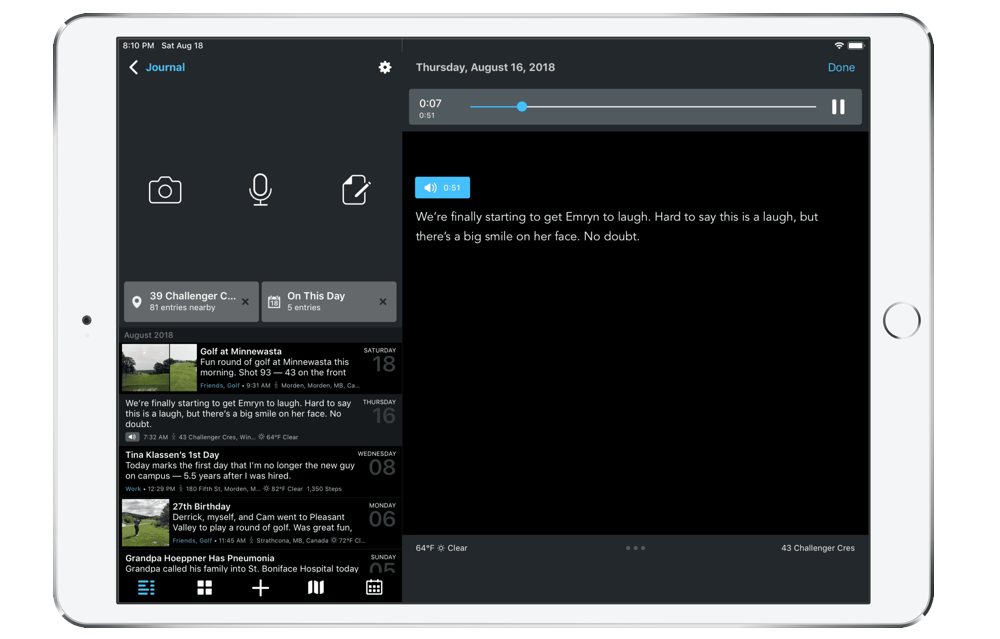
Task: Tap Done to finish editing entry
Action: coord(841,68)
